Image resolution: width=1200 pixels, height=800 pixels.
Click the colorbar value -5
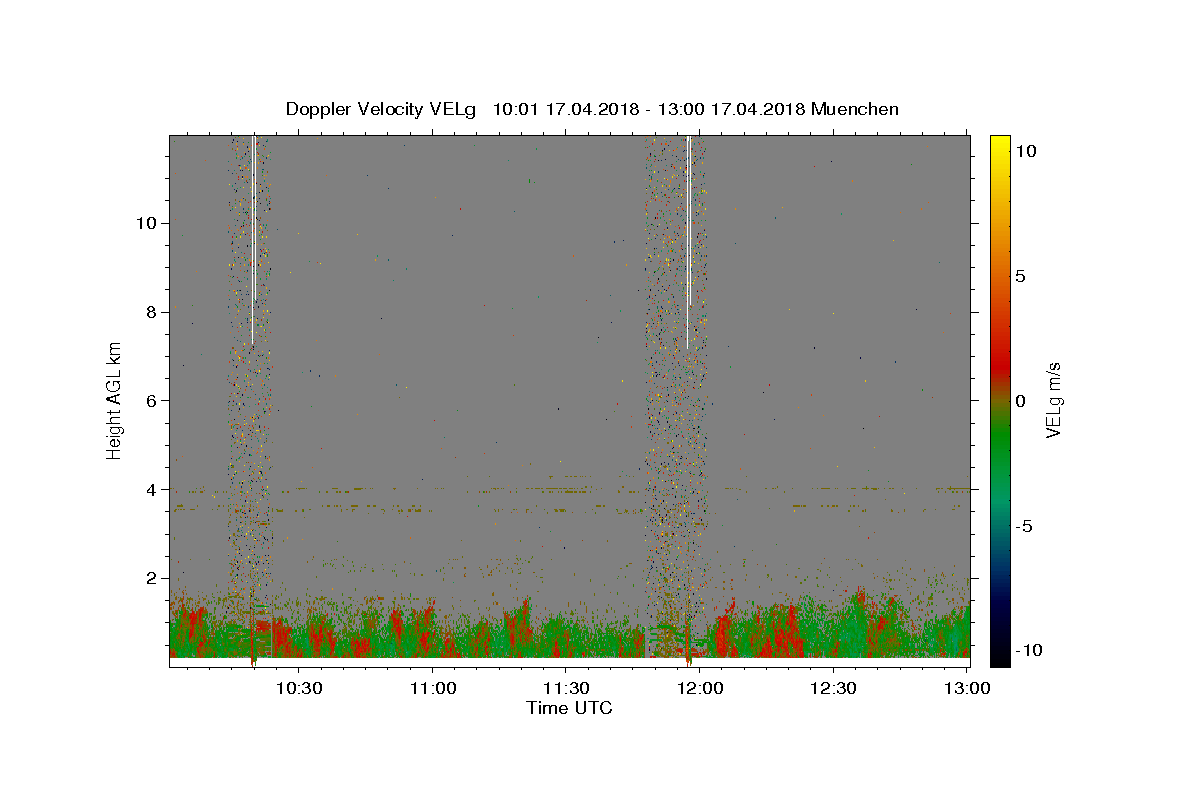[1024, 526]
